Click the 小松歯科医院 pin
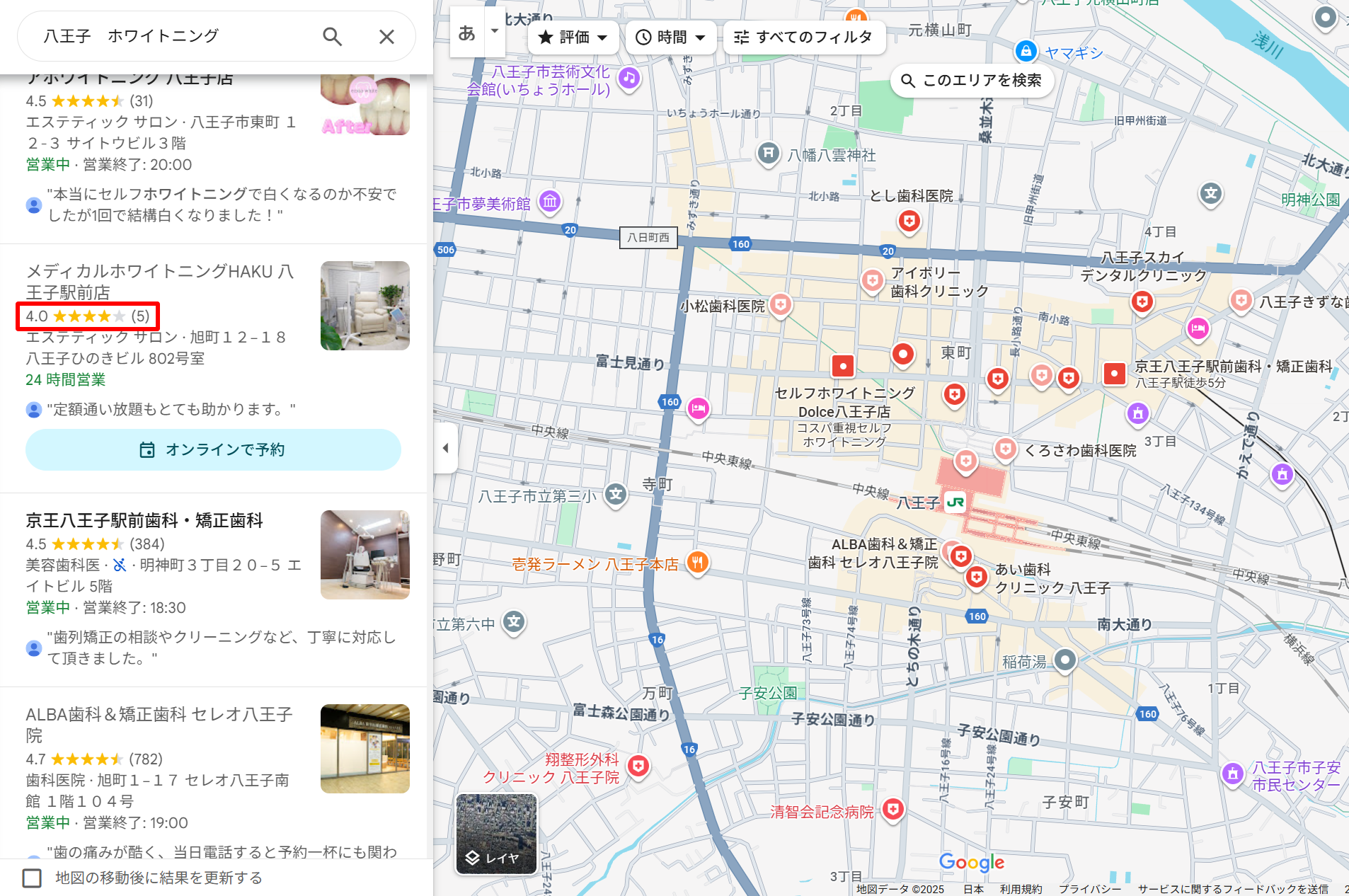Image resolution: width=1349 pixels, height=896 pixels. 780,305
